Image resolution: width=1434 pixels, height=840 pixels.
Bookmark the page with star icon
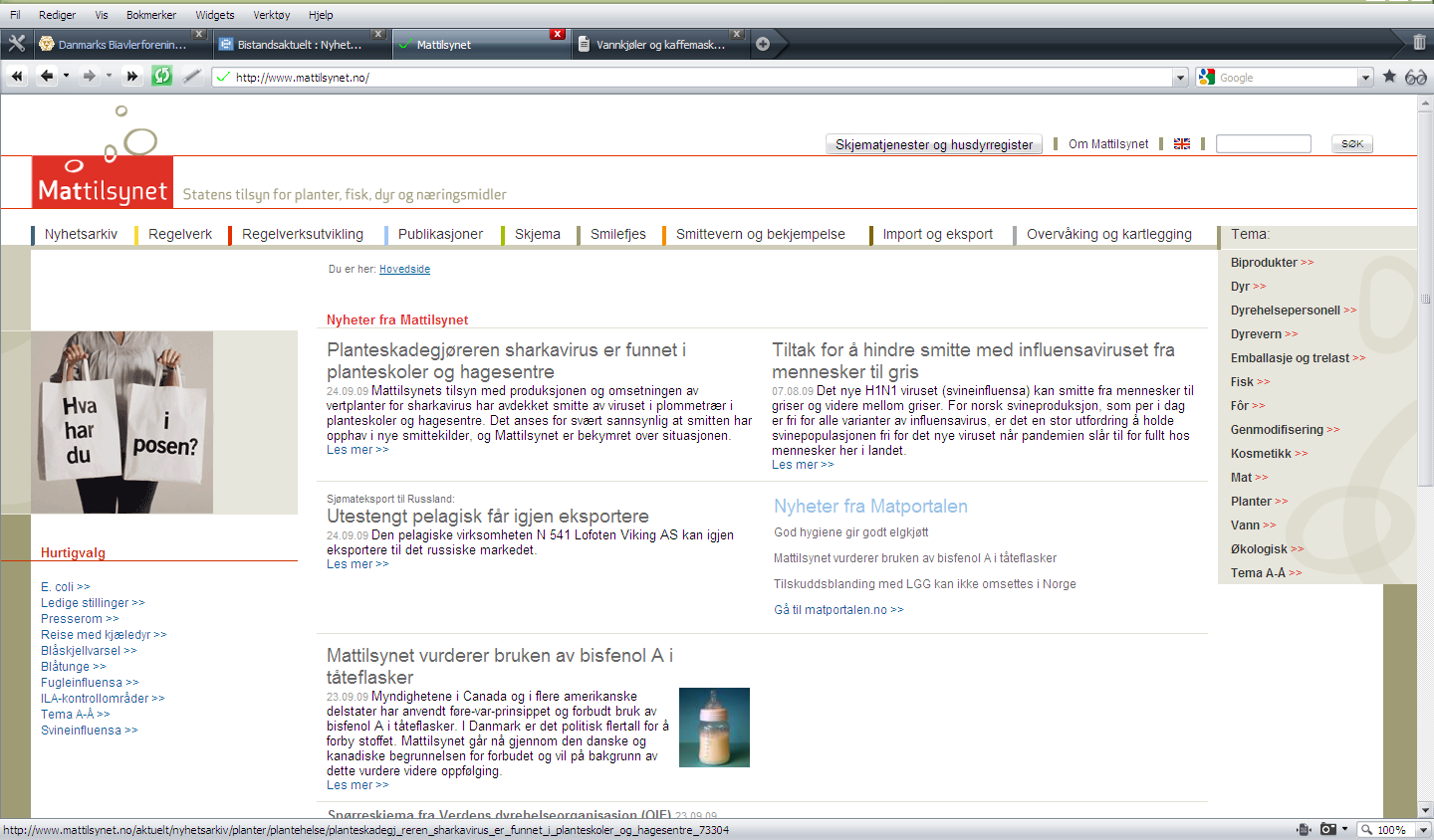[x=1389, y=77]
